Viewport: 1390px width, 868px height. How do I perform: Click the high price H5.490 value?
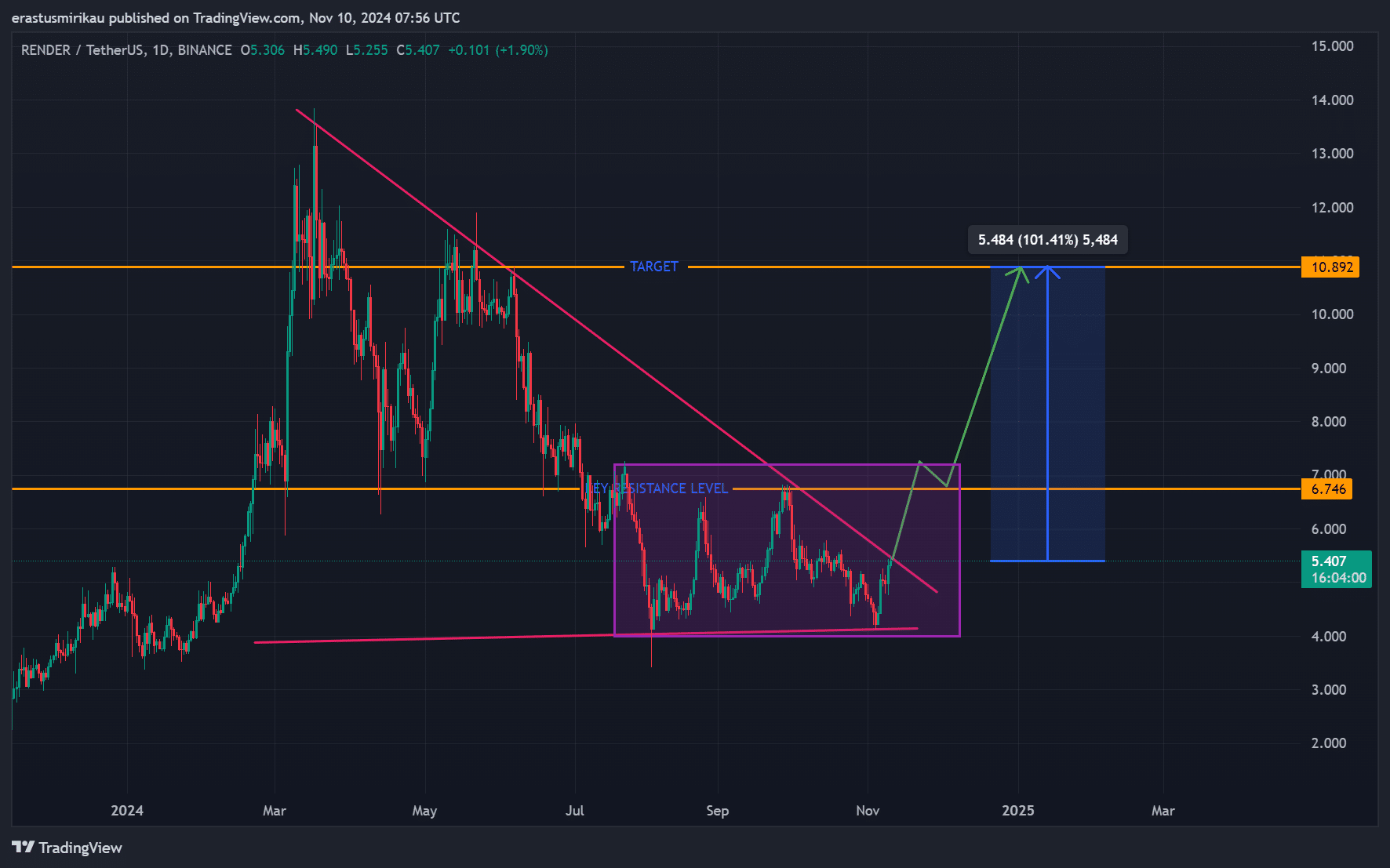click(315, 50)
